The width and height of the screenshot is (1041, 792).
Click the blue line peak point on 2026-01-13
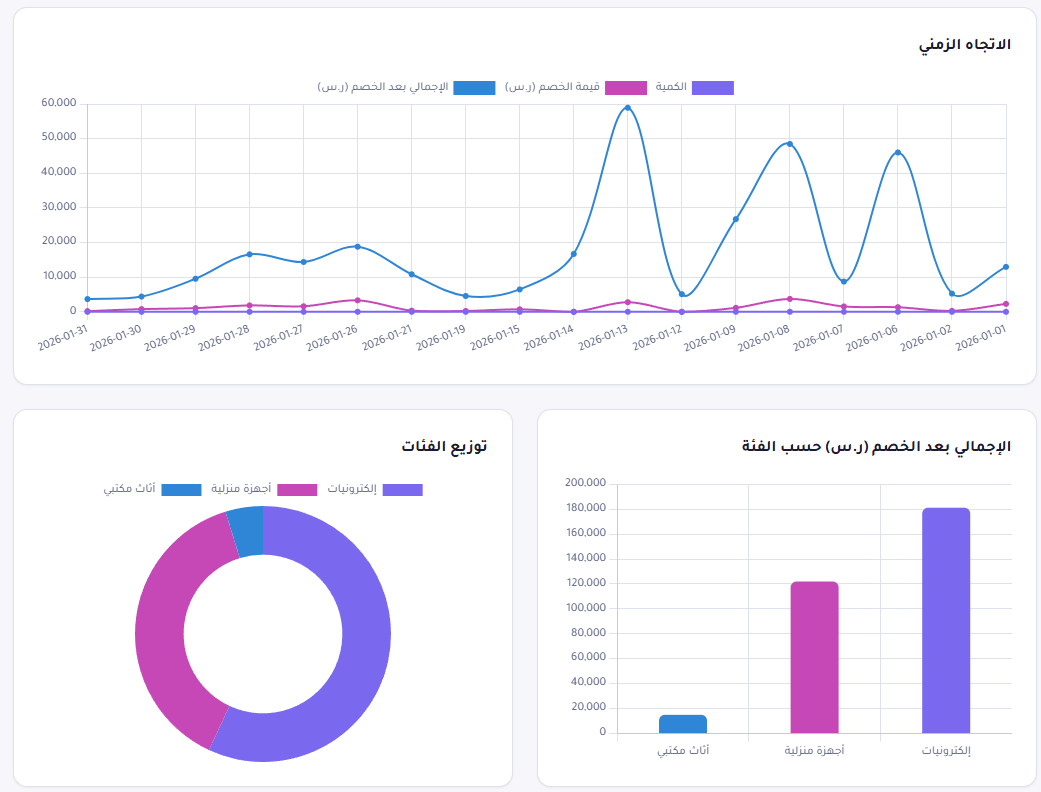[627, 108]
